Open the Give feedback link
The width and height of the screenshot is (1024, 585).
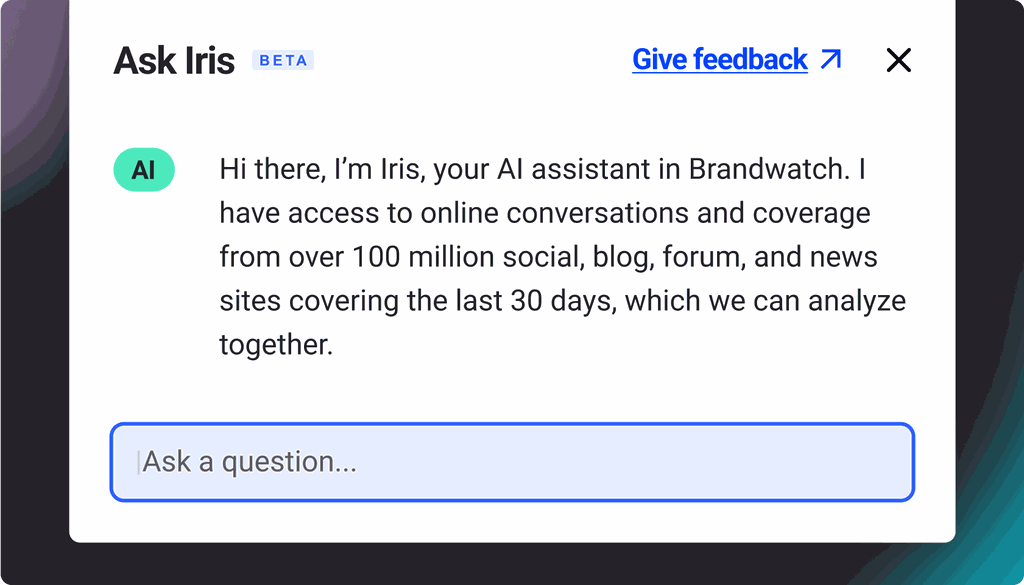[x=720, y=60]
